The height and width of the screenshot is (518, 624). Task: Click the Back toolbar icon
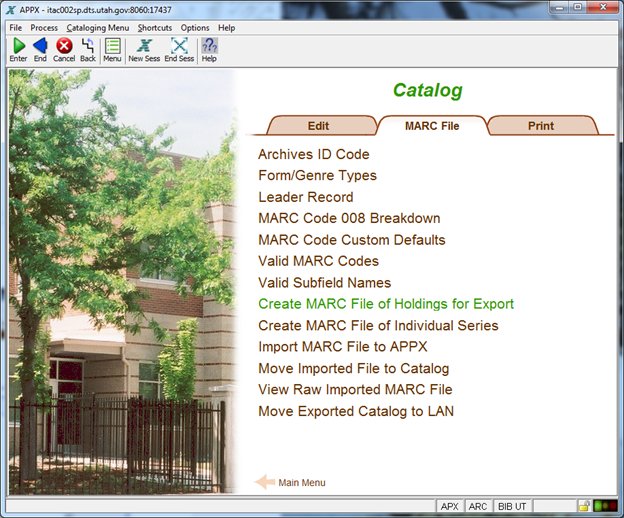coord(88,46)
